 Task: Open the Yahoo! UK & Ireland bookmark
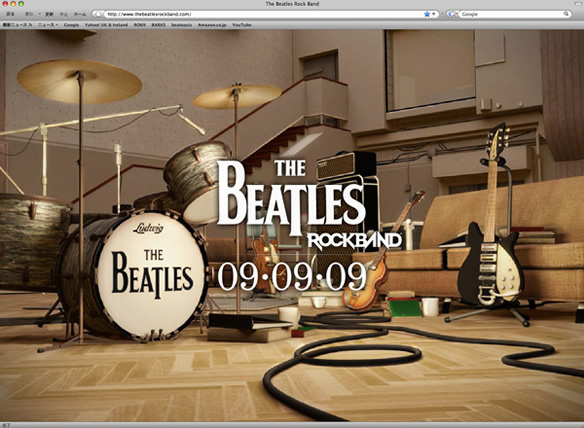[x=106, y=25]
